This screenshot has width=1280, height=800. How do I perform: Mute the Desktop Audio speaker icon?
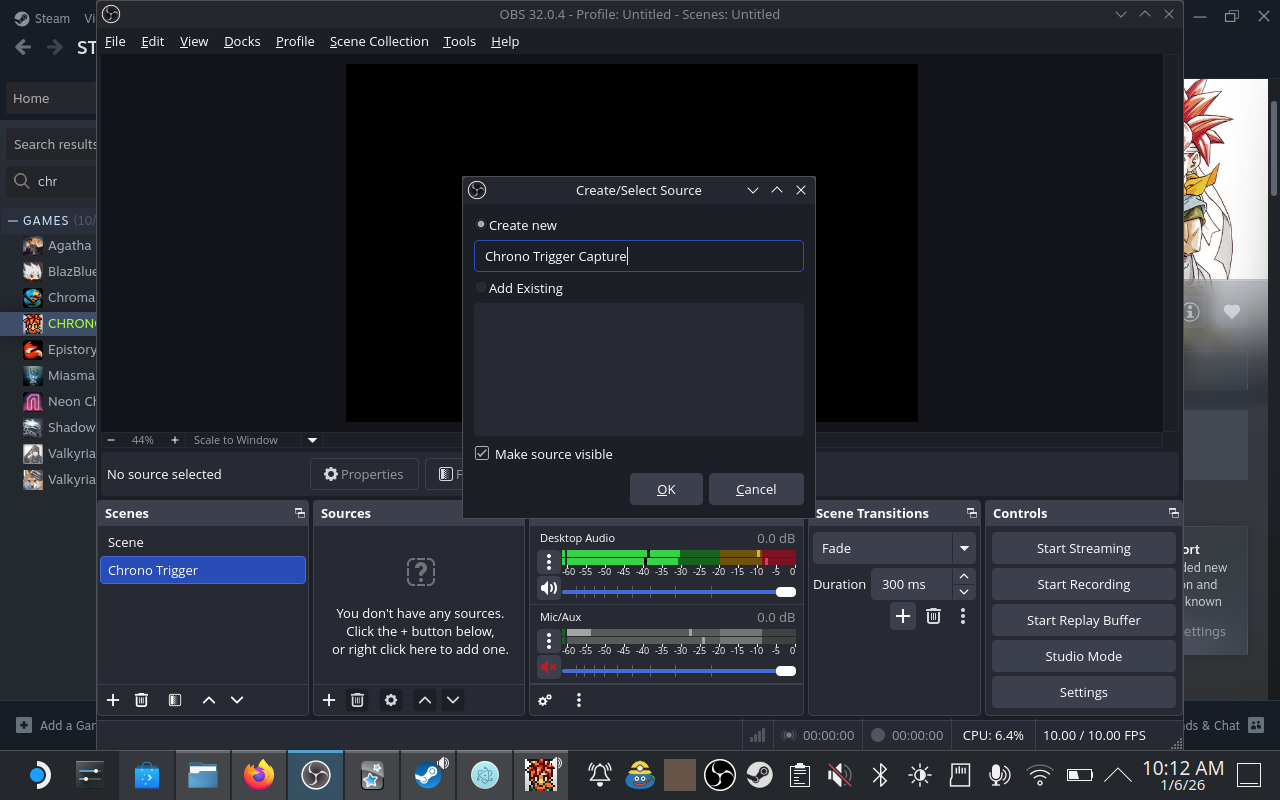(548, 588)
